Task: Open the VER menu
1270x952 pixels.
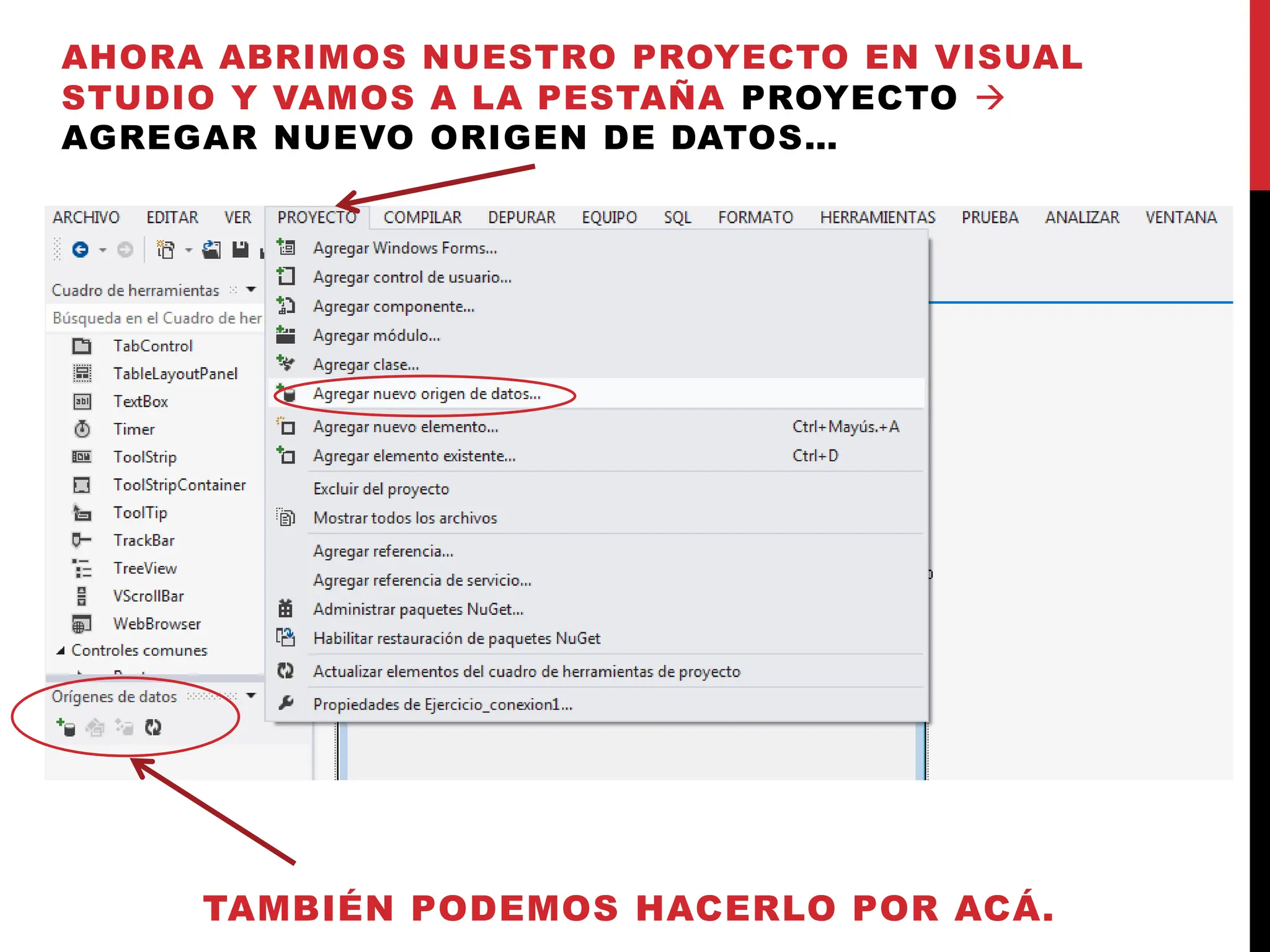Action: [238, 218]
